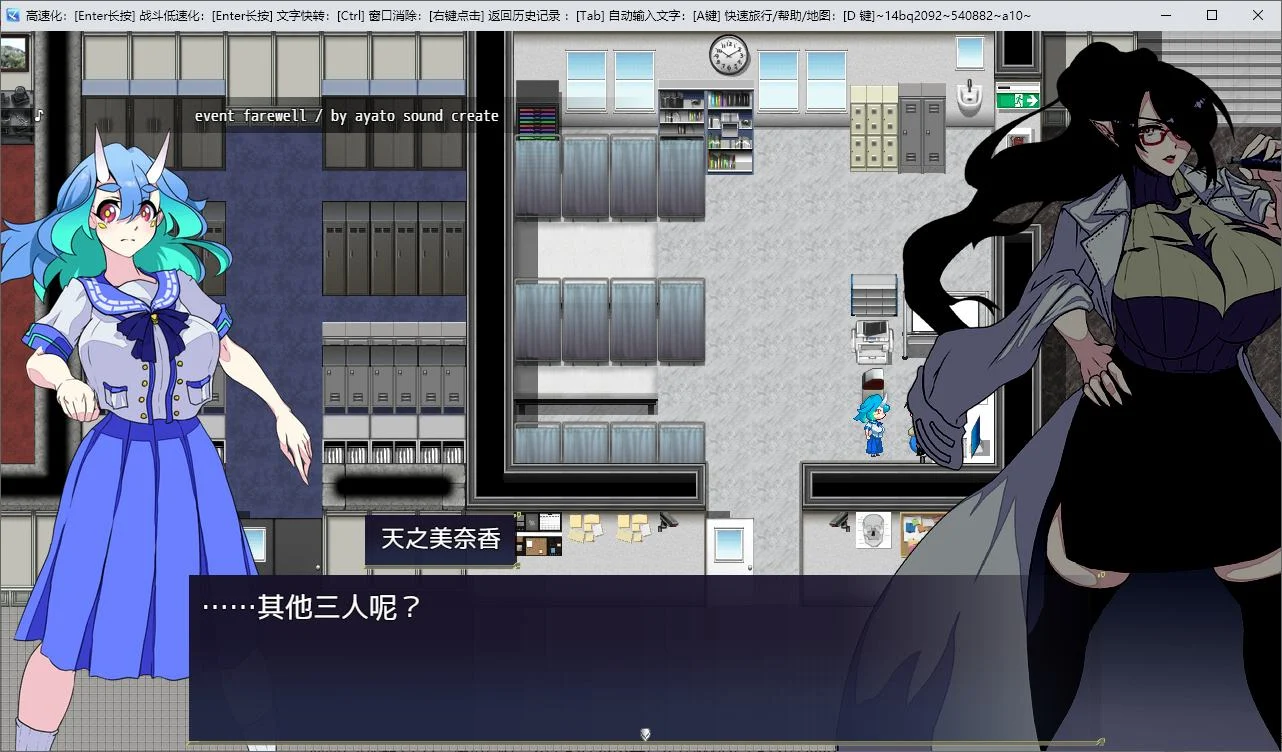The height and width of the screenshot is (752, 1282).
Task: Minimize the game window
Action: click(x=1165, y=15)
